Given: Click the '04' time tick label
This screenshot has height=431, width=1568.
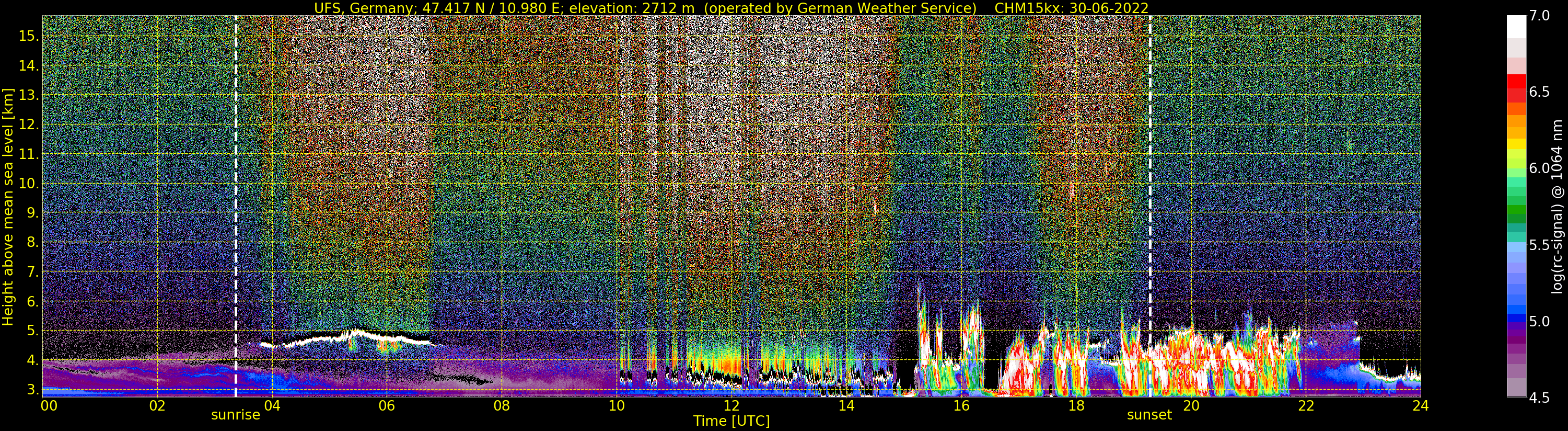Looking at the screenshot, I should click(x=272, y=405).
